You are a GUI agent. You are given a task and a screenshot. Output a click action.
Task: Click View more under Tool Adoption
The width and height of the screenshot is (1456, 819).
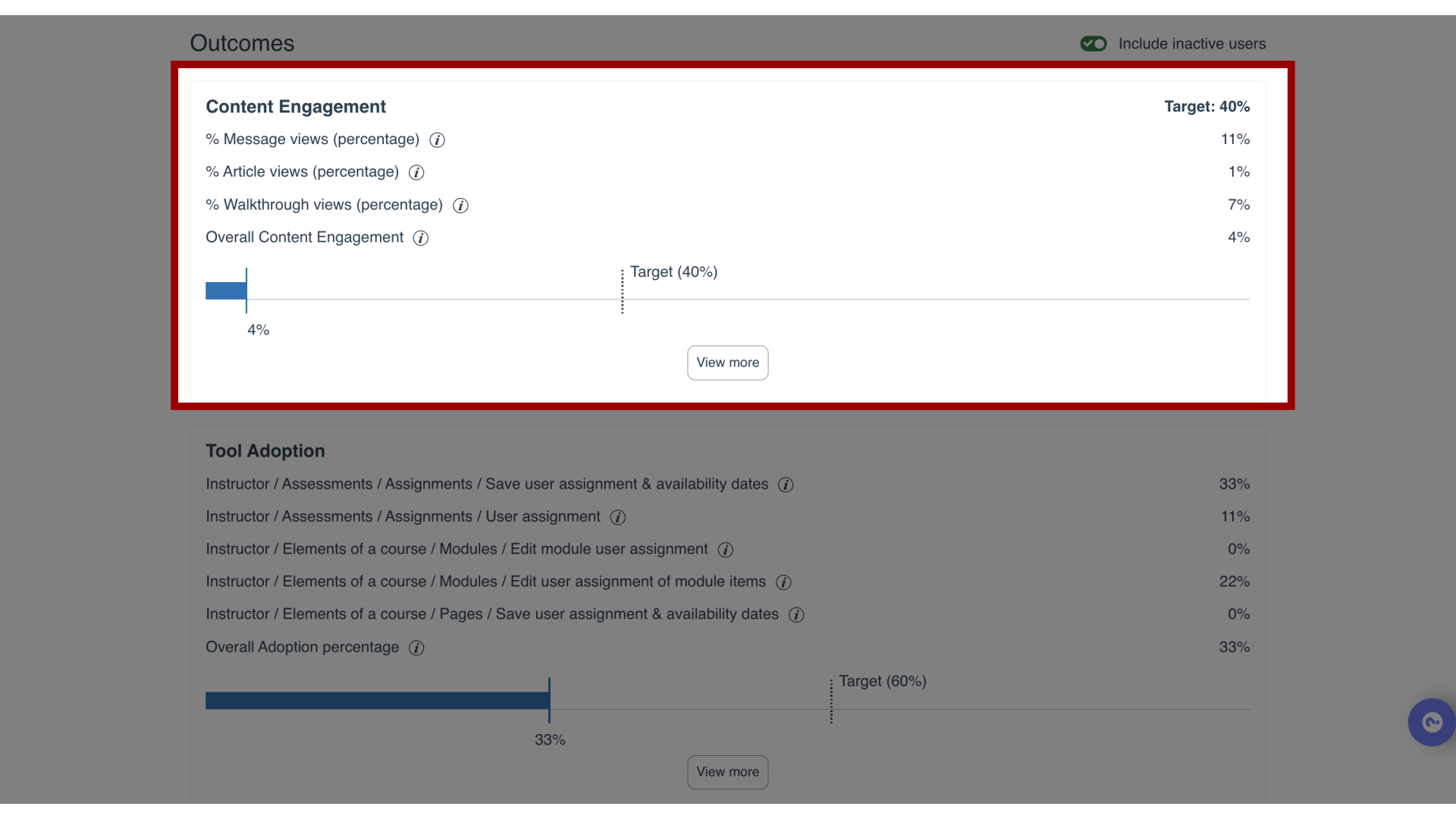(728, 771)
